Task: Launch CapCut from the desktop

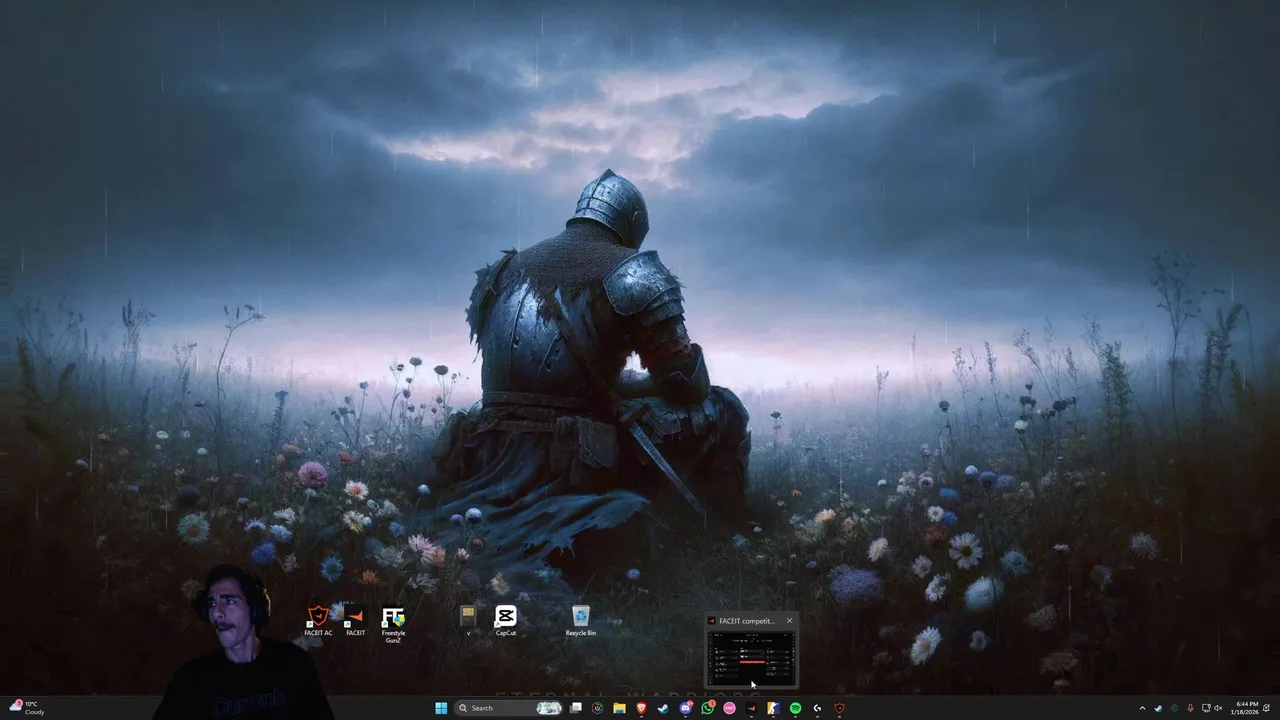Action: point(506,621)
